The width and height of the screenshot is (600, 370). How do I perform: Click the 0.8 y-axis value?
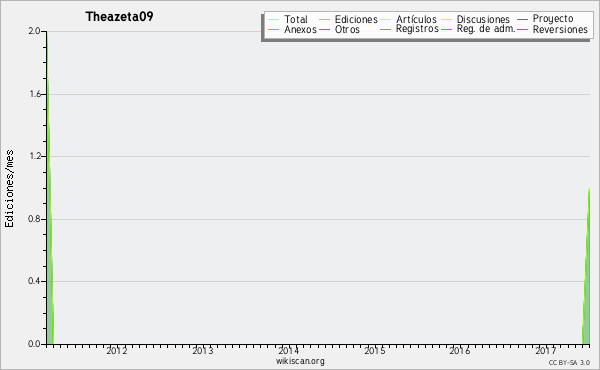34,219
